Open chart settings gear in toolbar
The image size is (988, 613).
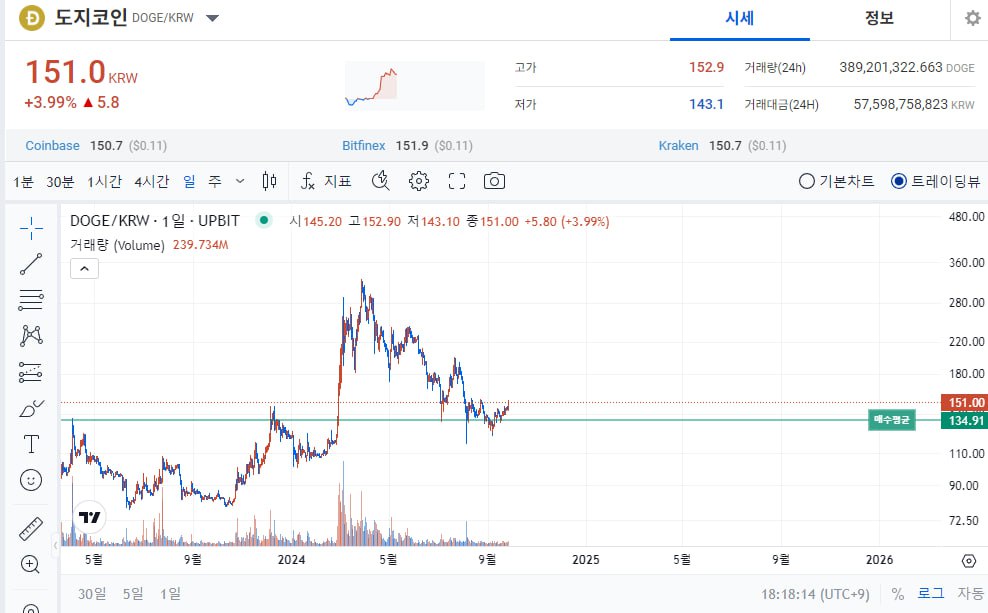pos(418,181)
